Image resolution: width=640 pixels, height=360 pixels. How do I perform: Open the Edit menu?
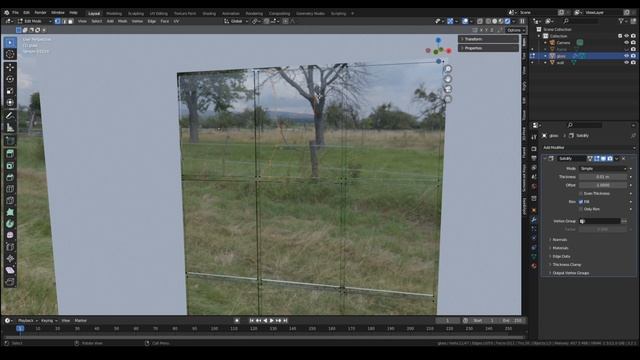point(27,13)
